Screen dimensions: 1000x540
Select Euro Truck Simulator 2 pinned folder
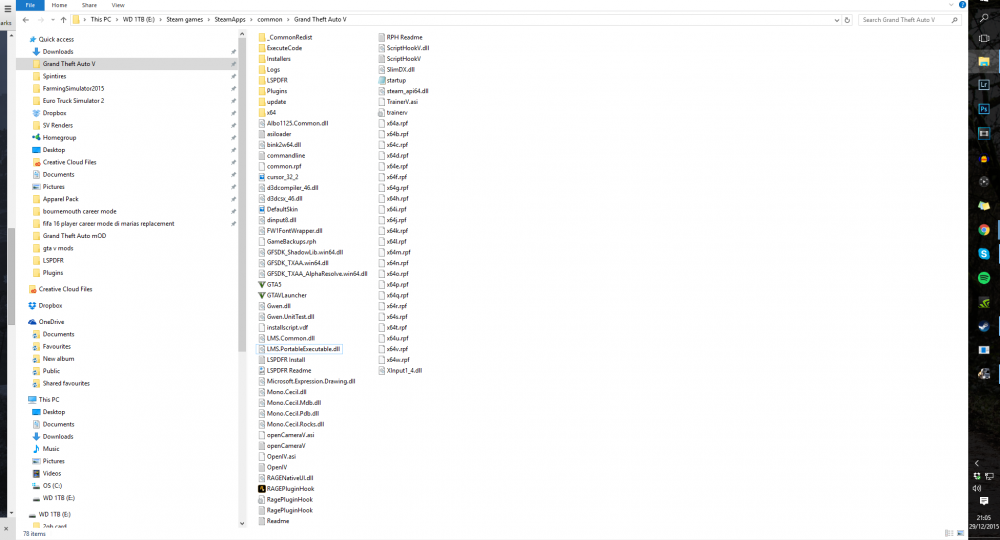[x=73, y=101]
